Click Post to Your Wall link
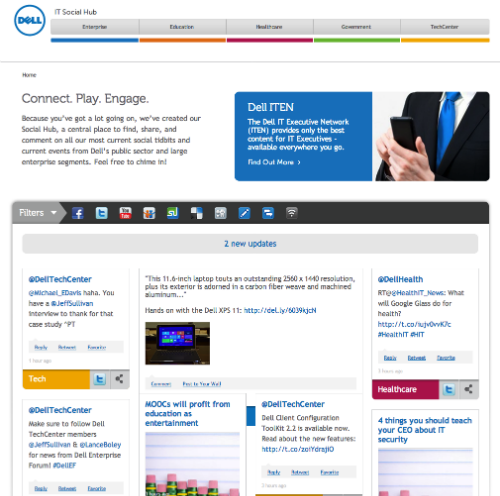The image size is (500, 496). [x=202, y=384]
